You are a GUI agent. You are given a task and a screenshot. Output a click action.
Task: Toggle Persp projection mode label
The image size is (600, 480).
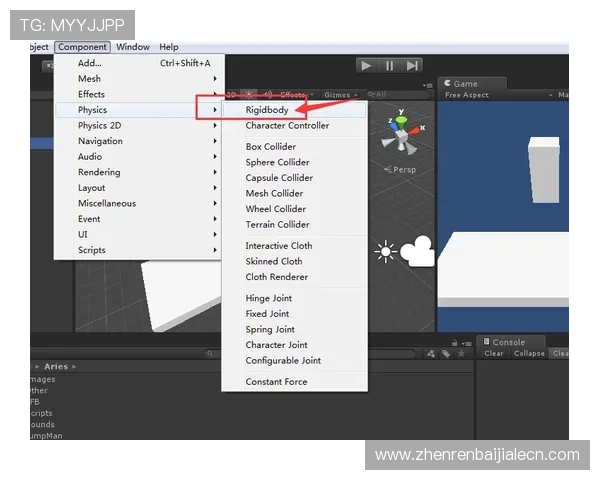coord(400,169)
